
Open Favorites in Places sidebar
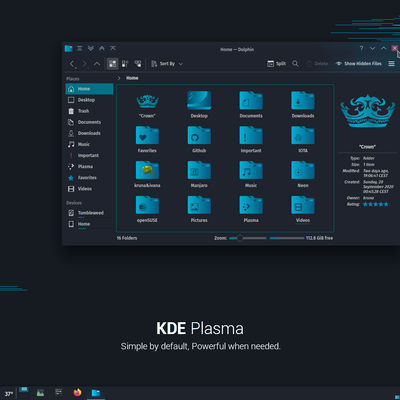(89, 178)
